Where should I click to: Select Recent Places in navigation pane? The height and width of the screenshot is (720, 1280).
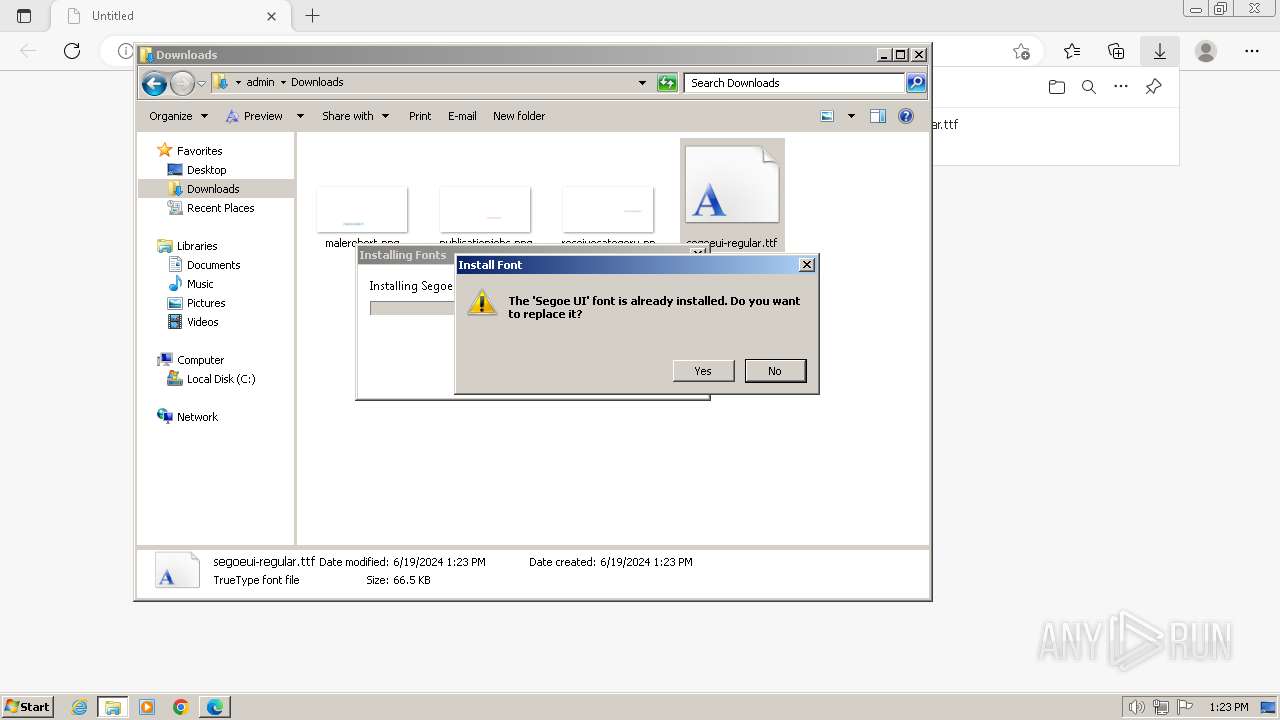tap(220, 208)
